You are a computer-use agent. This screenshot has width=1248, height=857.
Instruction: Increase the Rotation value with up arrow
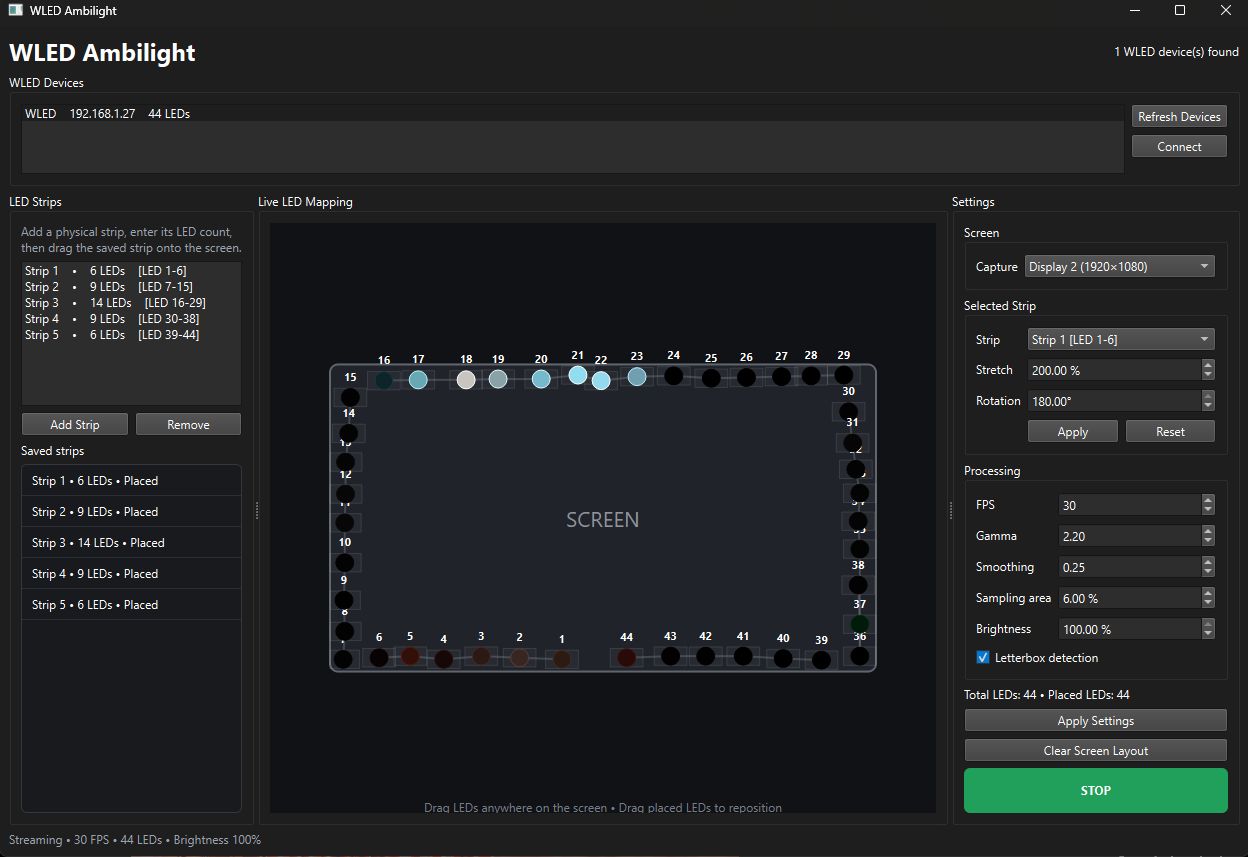pyautogui.click(x=1208, y=396)
